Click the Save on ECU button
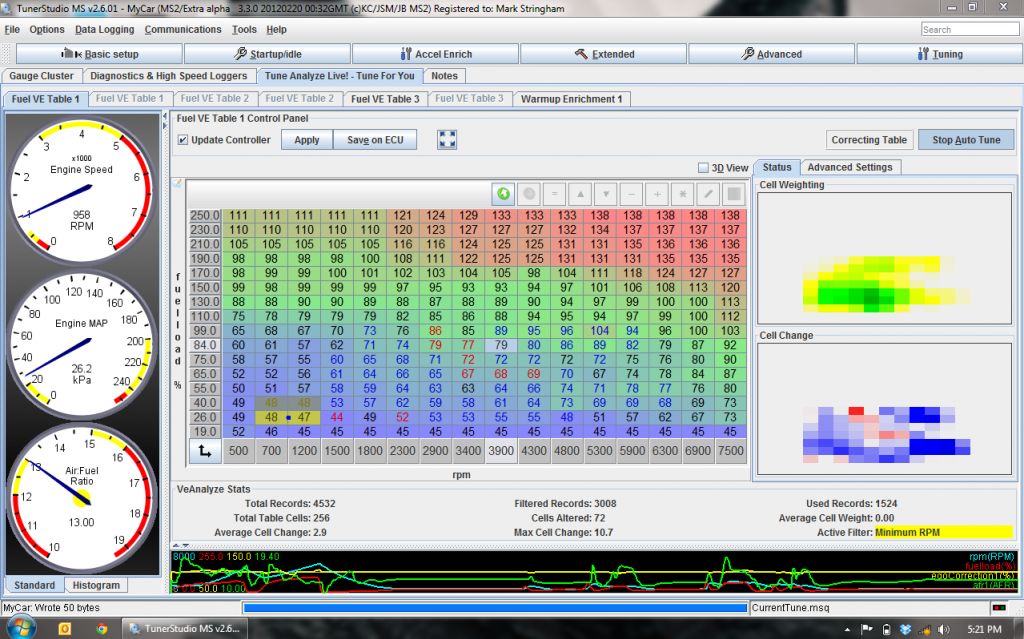The height and width of the screenshot is (639, 1024). coord(375,140)
